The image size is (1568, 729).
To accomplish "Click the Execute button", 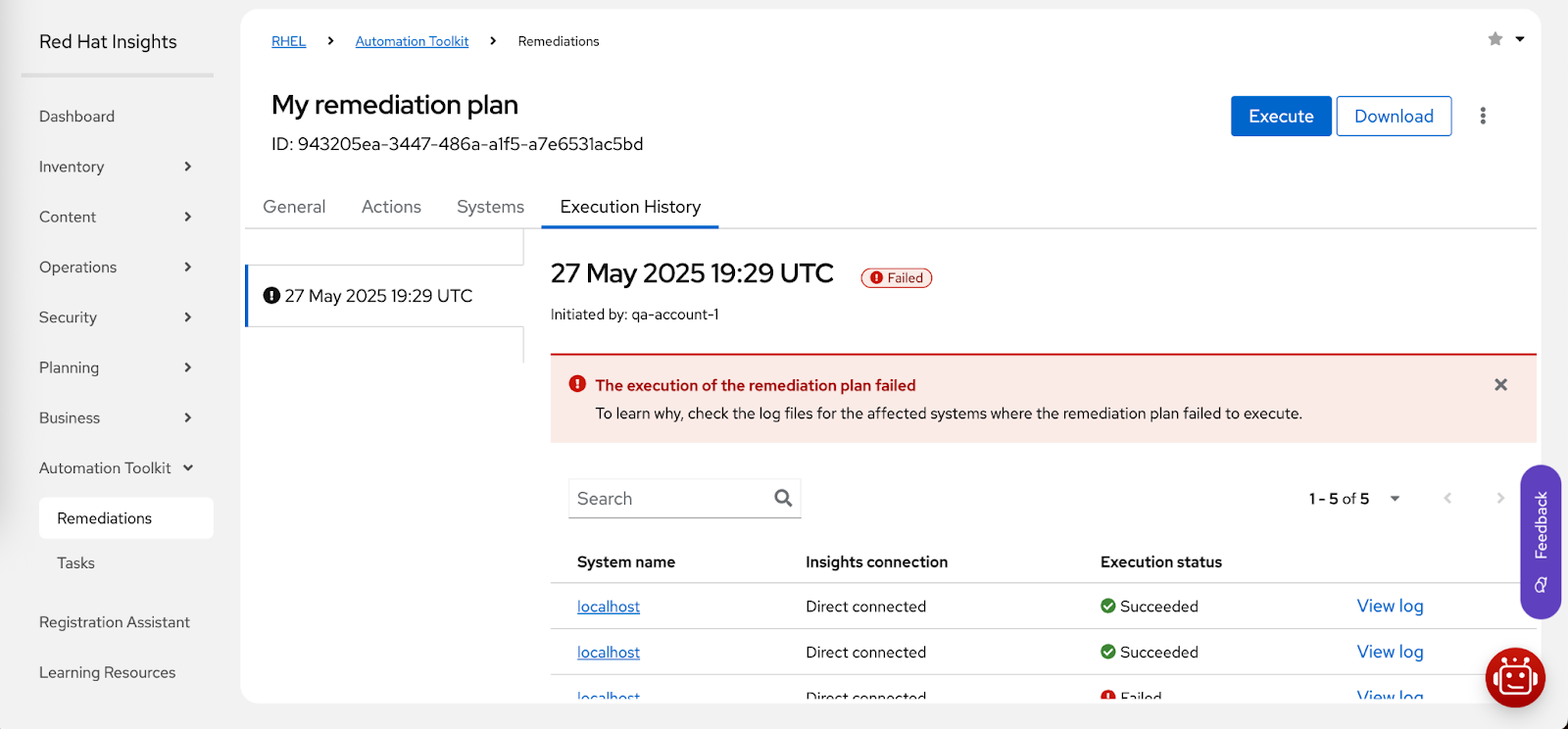I will point(1280,116).
